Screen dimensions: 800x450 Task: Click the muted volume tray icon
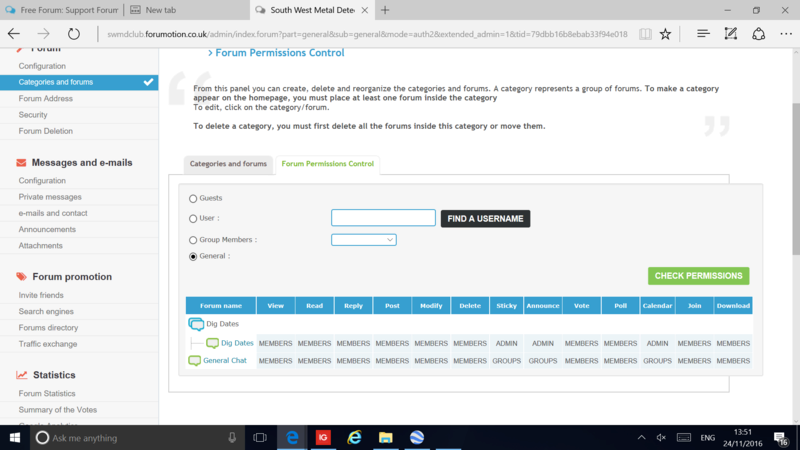(x=661, y=438)
